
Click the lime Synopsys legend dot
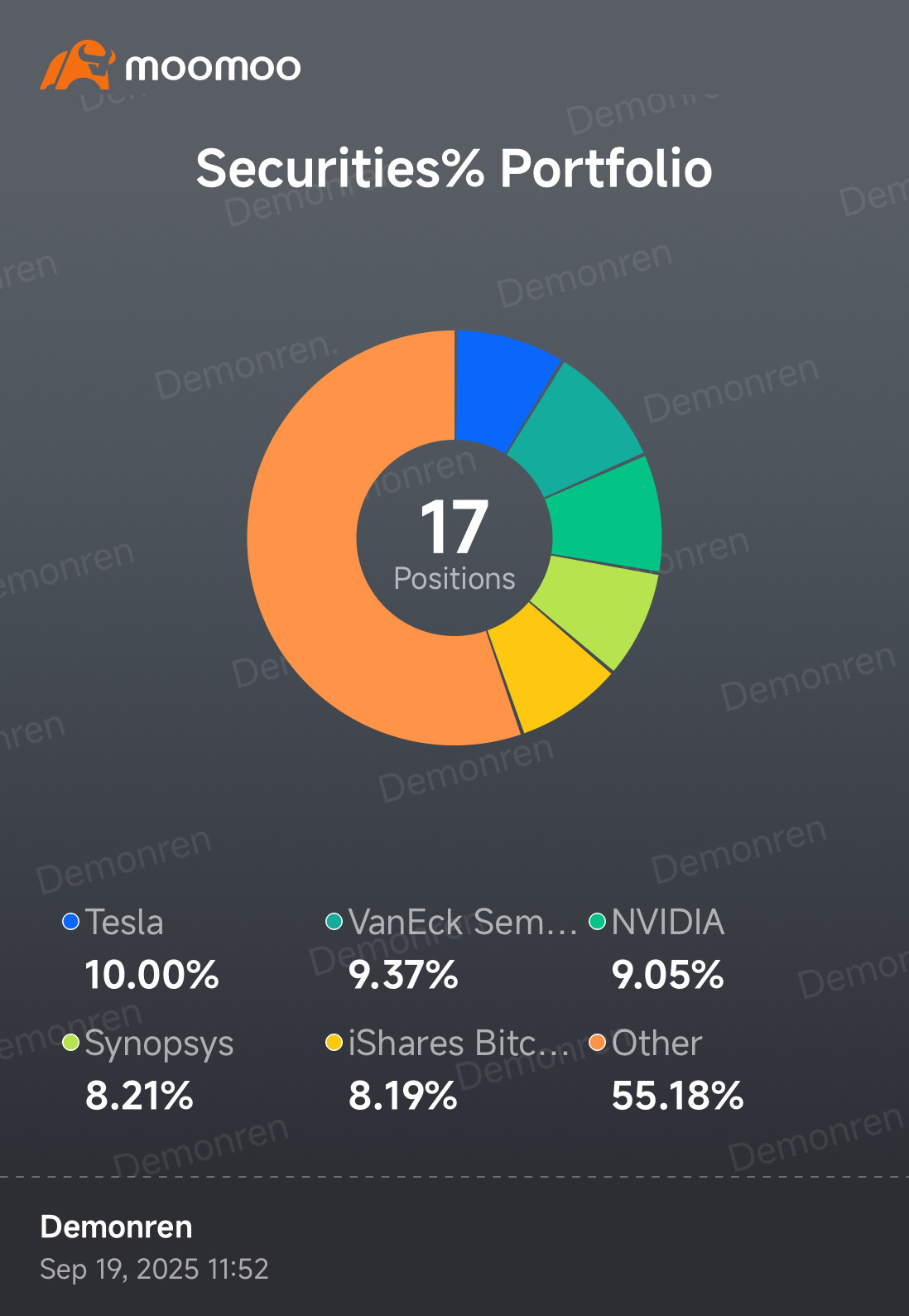click(x=71, y=1043)
